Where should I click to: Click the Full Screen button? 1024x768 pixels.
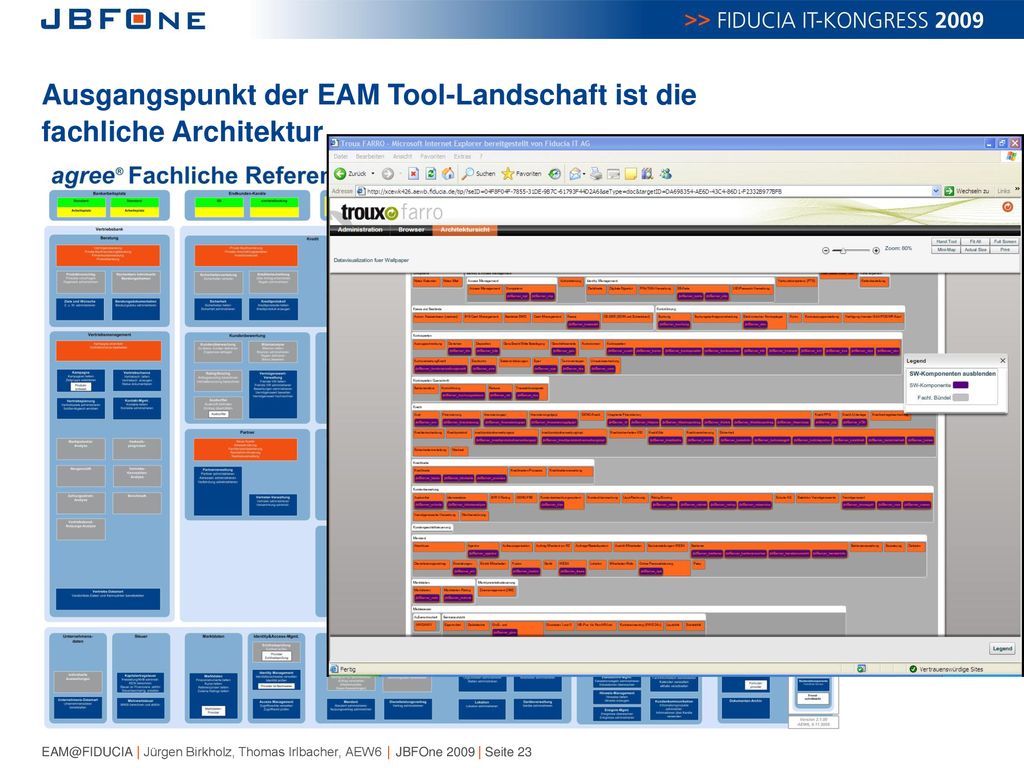1004,242
